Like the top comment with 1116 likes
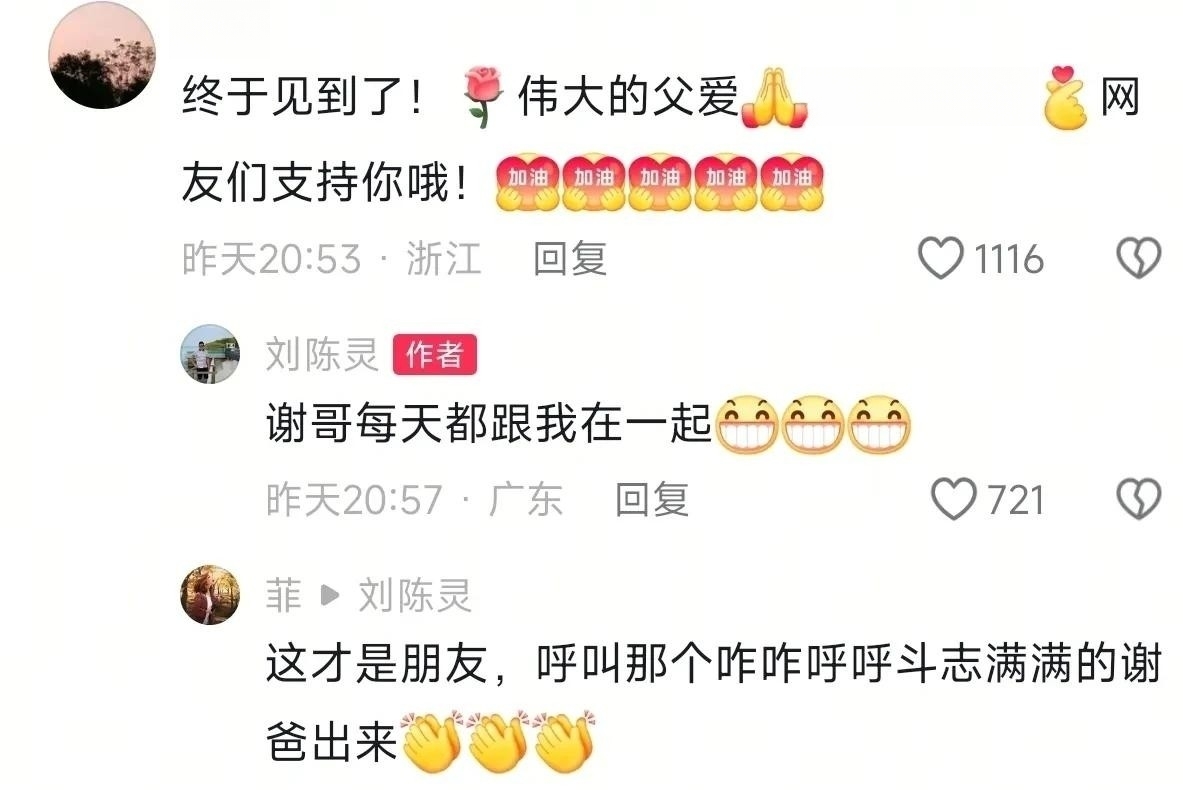The height and width of the screenshot is (790, 1183). [940, 258]
